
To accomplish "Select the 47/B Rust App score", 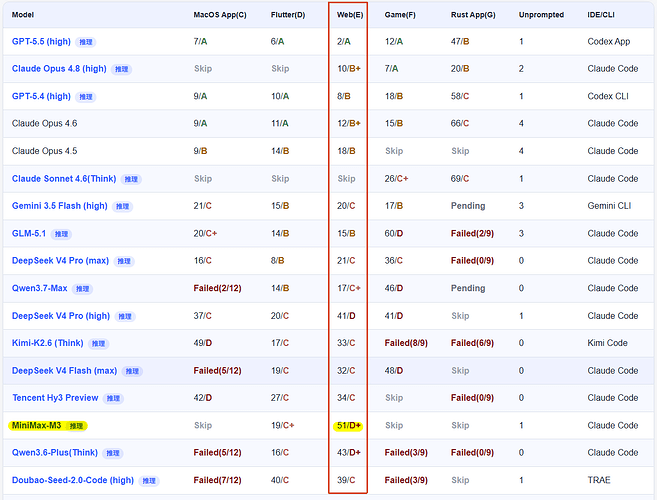I will pyautogui.click(x=460, y=41).
